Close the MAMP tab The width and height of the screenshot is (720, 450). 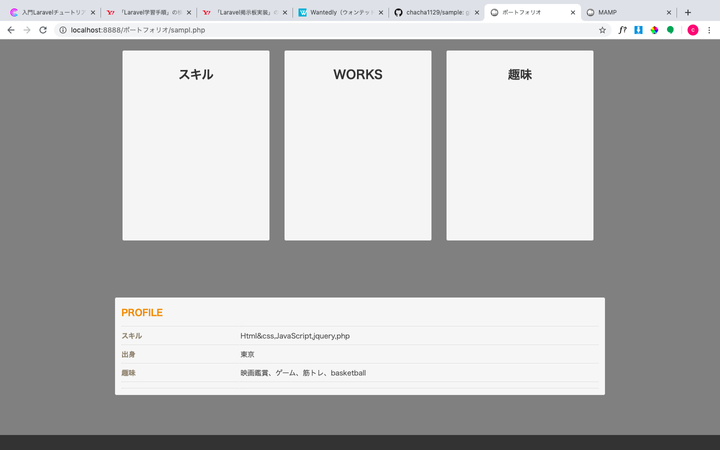669,12
